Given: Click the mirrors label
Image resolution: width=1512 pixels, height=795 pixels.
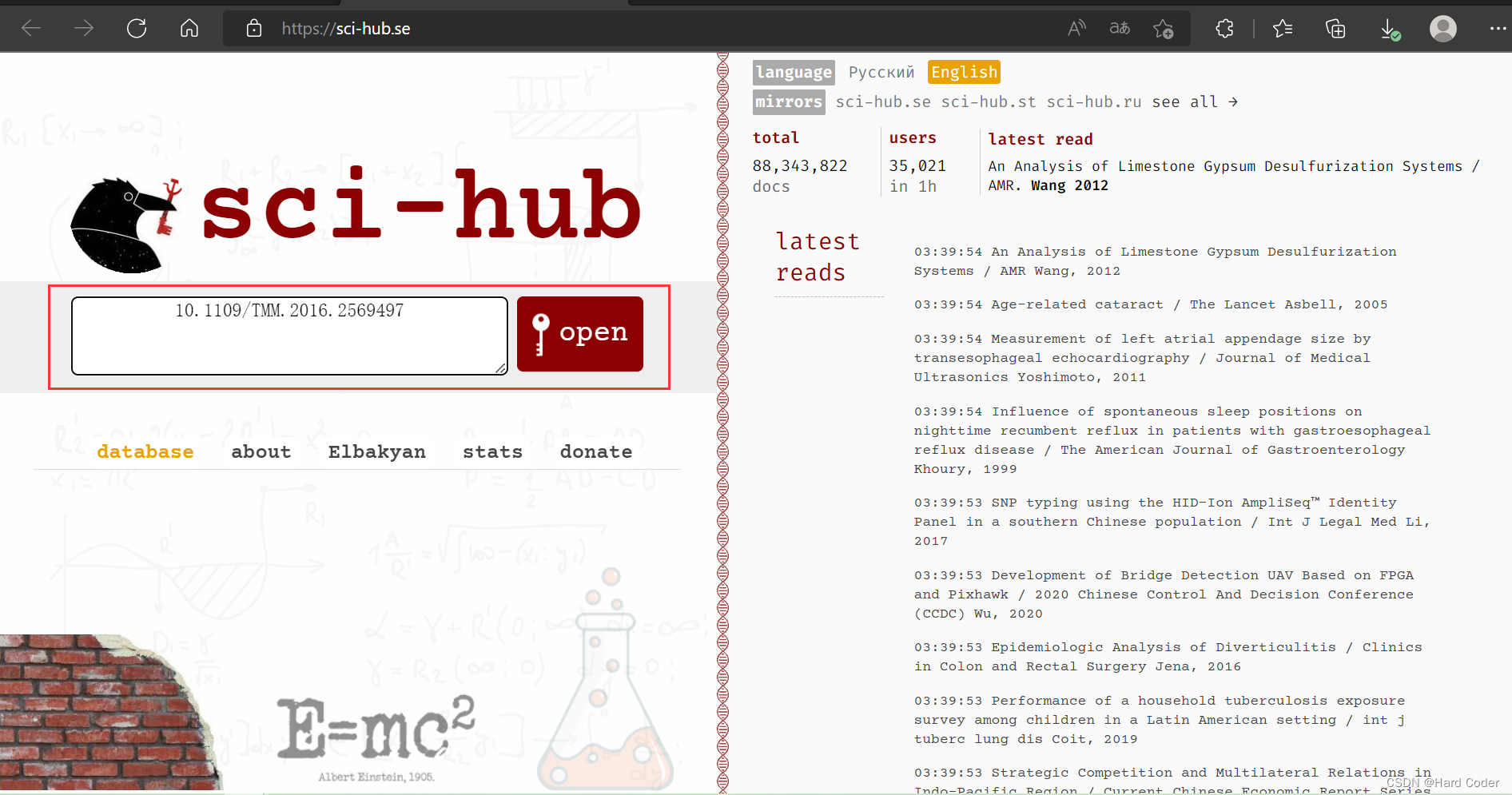Looking at the screenshot, I should pyautogui.click(x=789, y=101).
